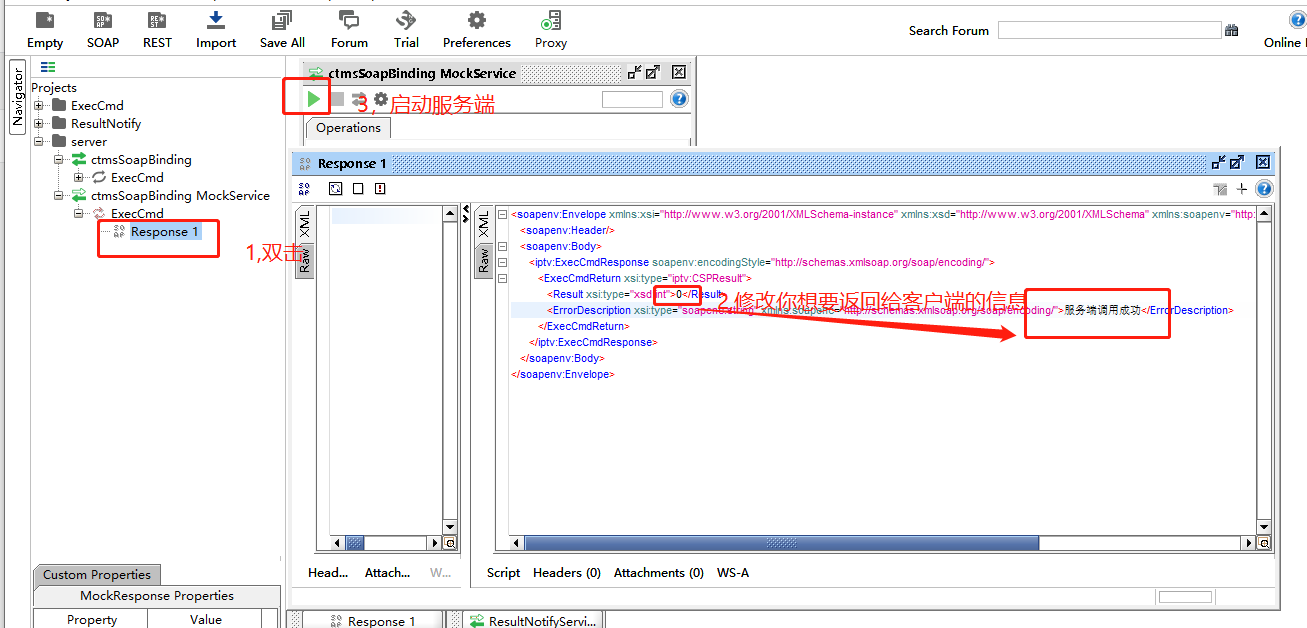
Task: Save All projects
Action: coord(281,28)
